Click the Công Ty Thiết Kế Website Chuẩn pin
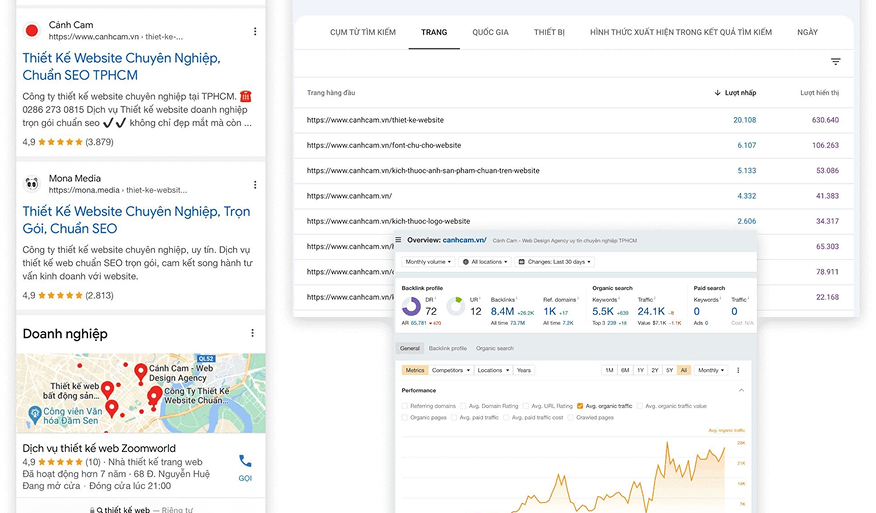This screenshot has height=513, width=876. coord(154,395)
